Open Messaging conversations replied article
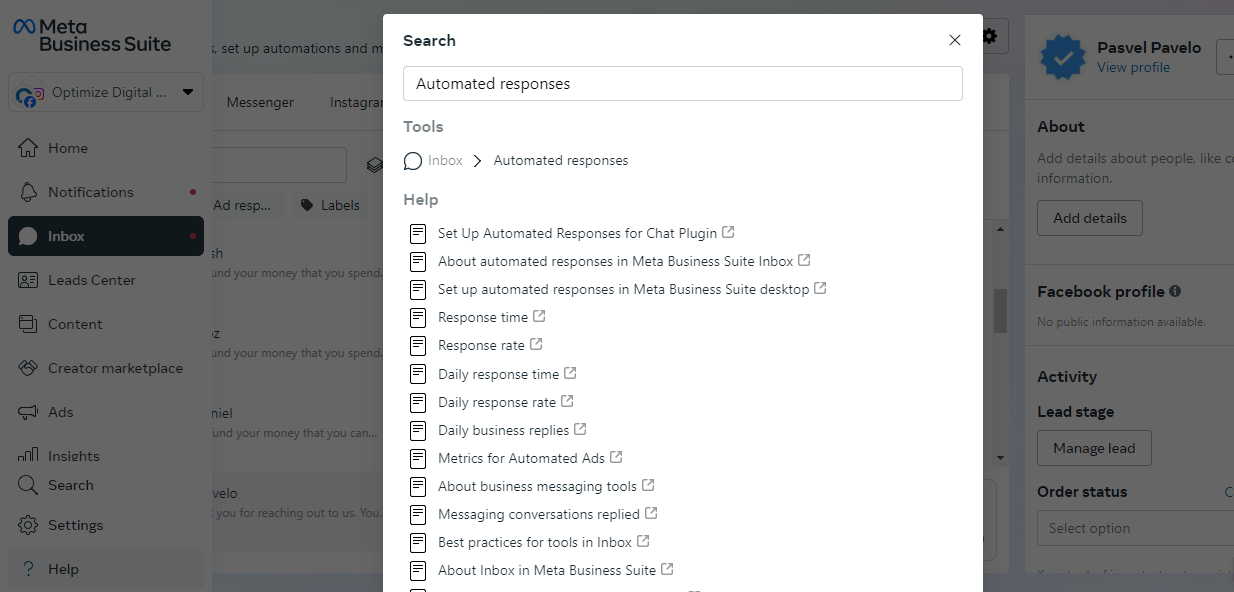 [538, 514]
